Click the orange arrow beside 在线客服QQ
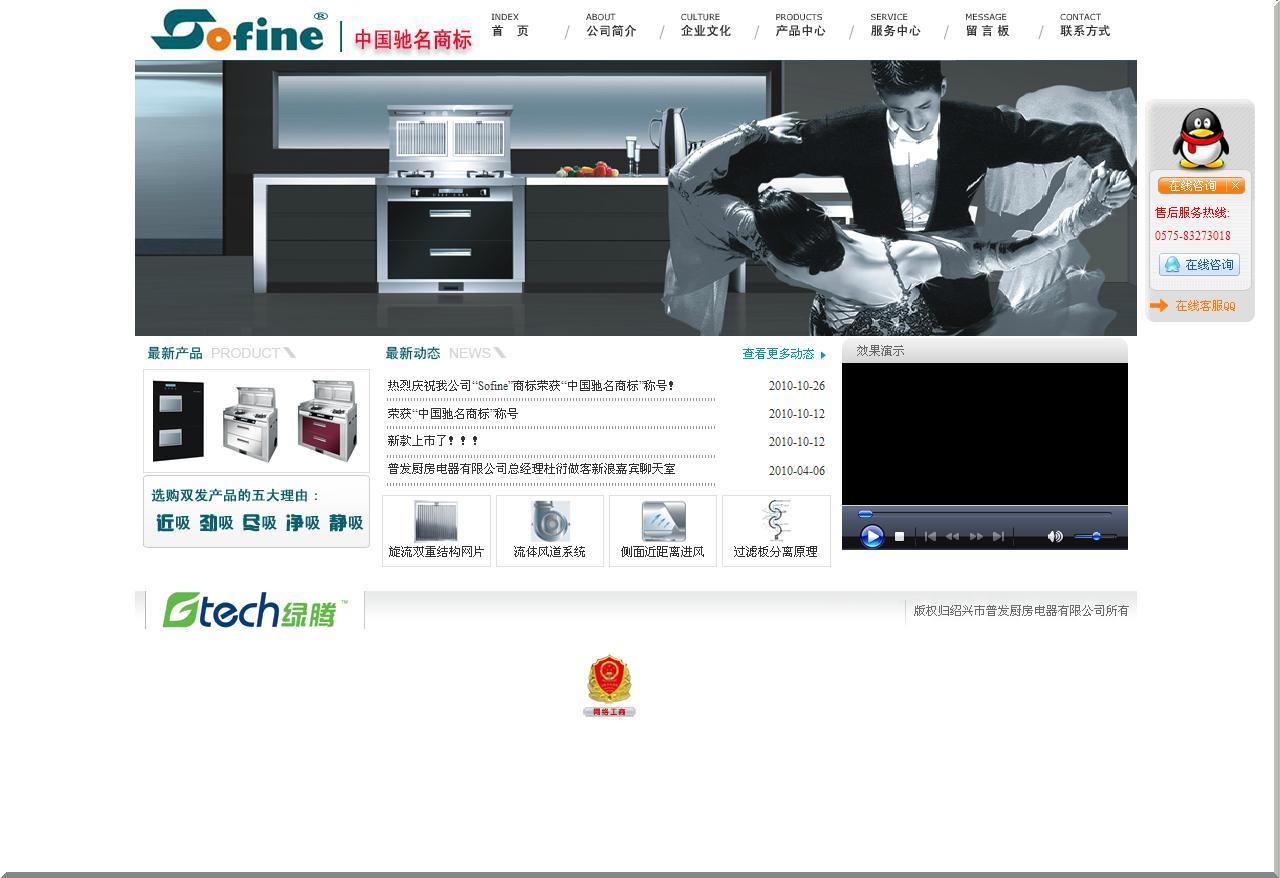 click(1159, 306)
